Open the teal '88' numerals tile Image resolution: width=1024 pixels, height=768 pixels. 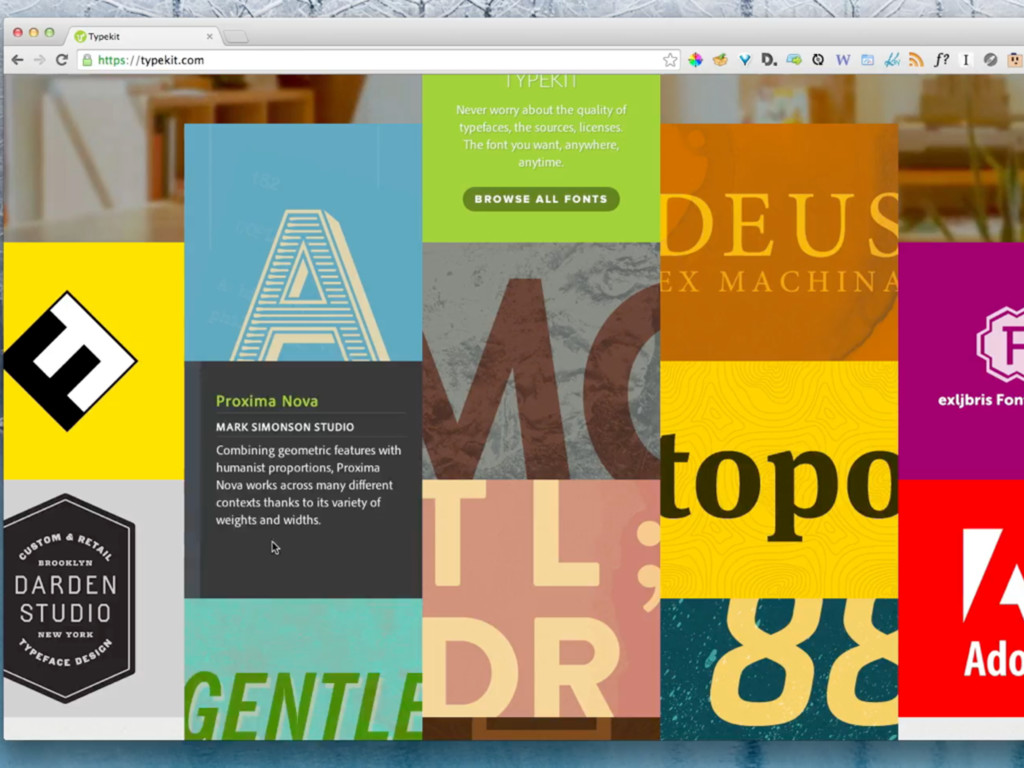tap(779, 669)
